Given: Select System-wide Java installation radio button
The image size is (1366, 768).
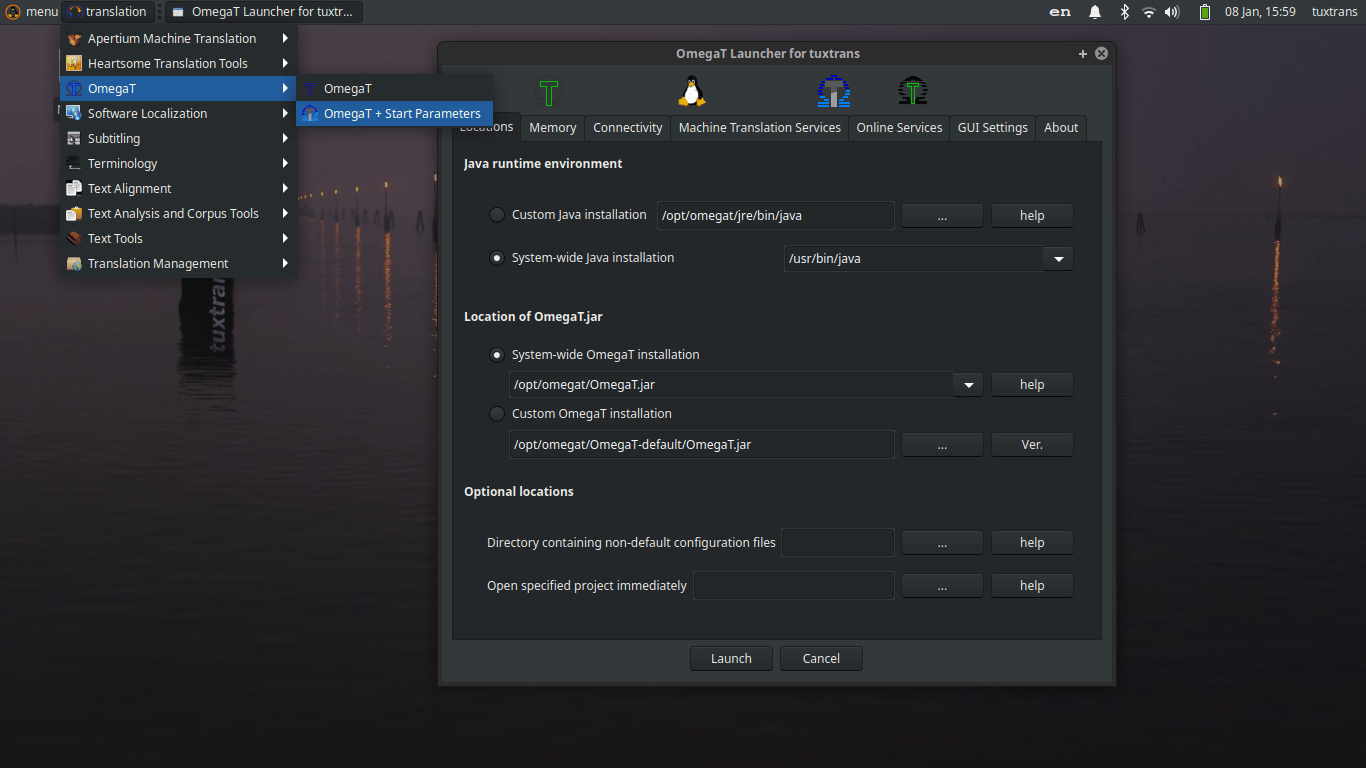Looking at the screenshot, I should 497,258.
